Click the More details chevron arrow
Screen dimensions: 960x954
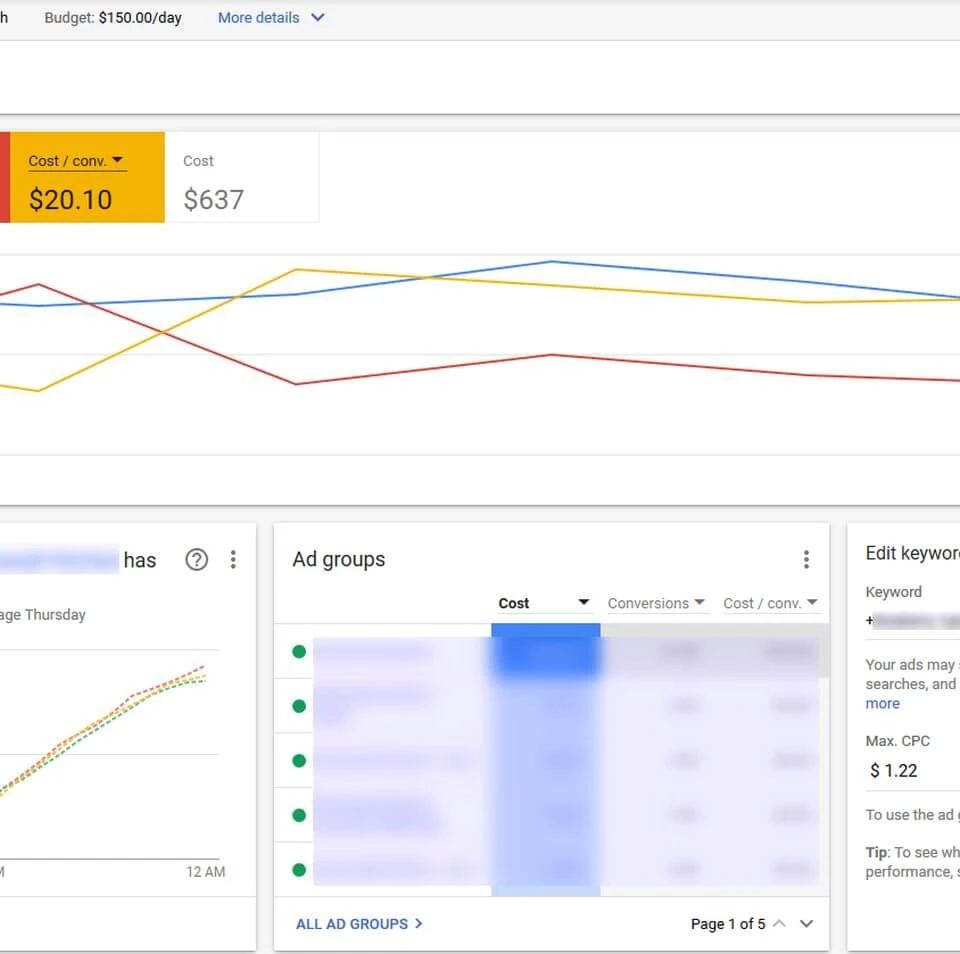click(x=318, y=18)
